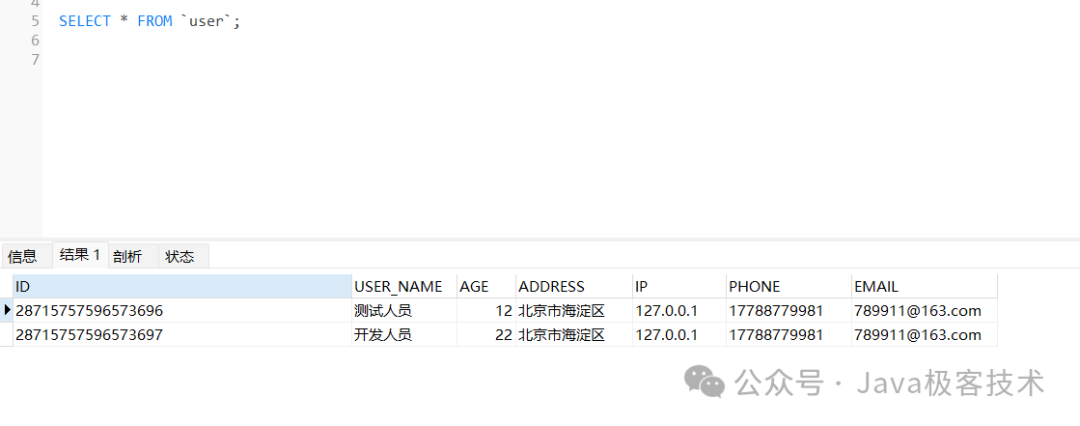The width and height of the screenshot is (1080, 426).
Task: Click the WeChat logo in the watermark
Action: [704, 381]
